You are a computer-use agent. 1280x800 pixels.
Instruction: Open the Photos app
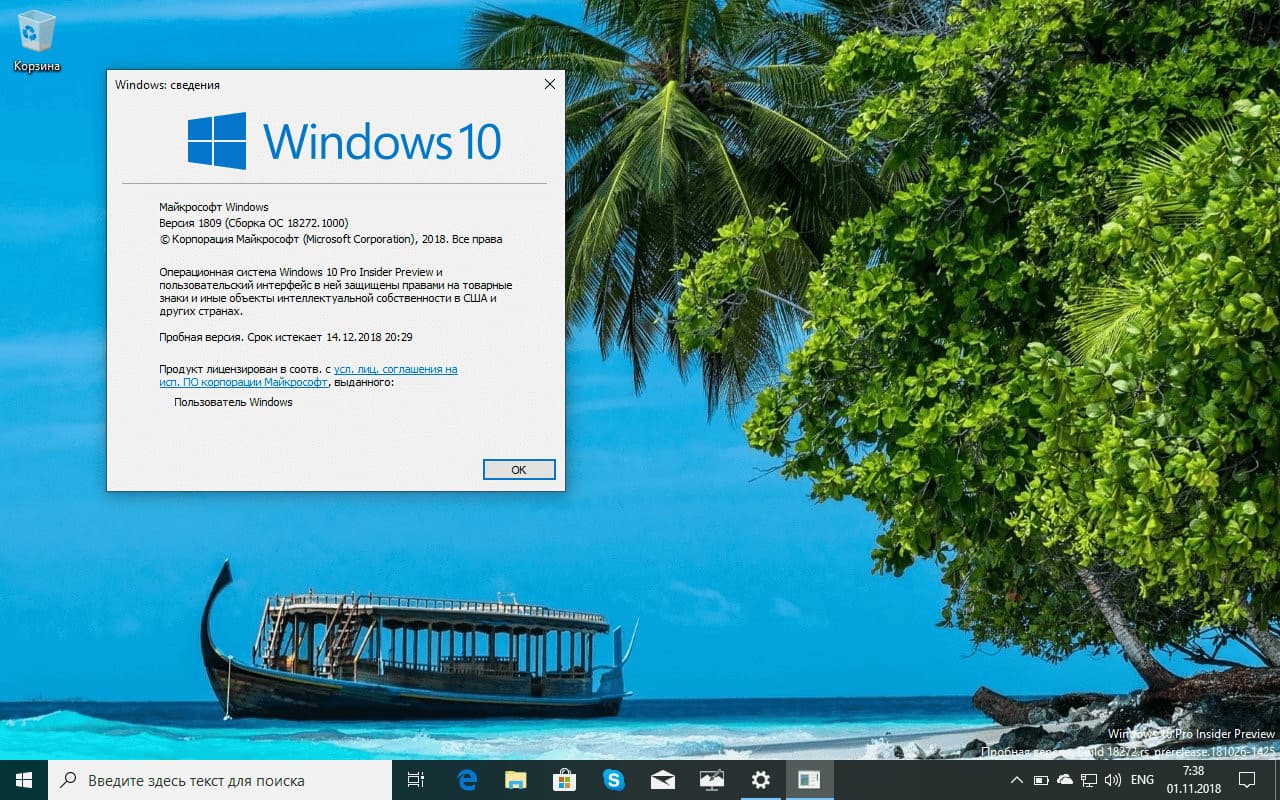click(712, 779)
